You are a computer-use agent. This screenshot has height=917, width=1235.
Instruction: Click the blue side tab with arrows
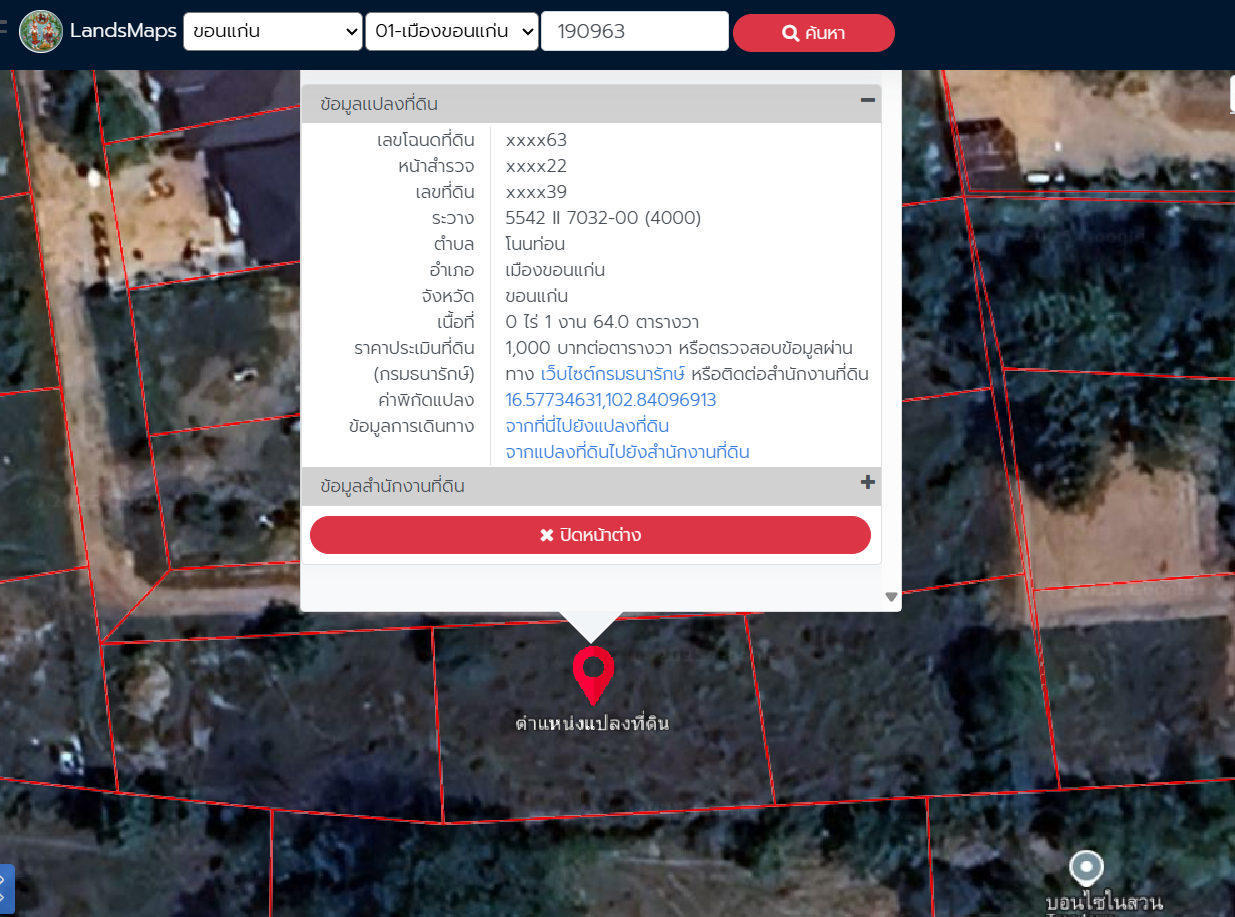(x=6, y=889)
